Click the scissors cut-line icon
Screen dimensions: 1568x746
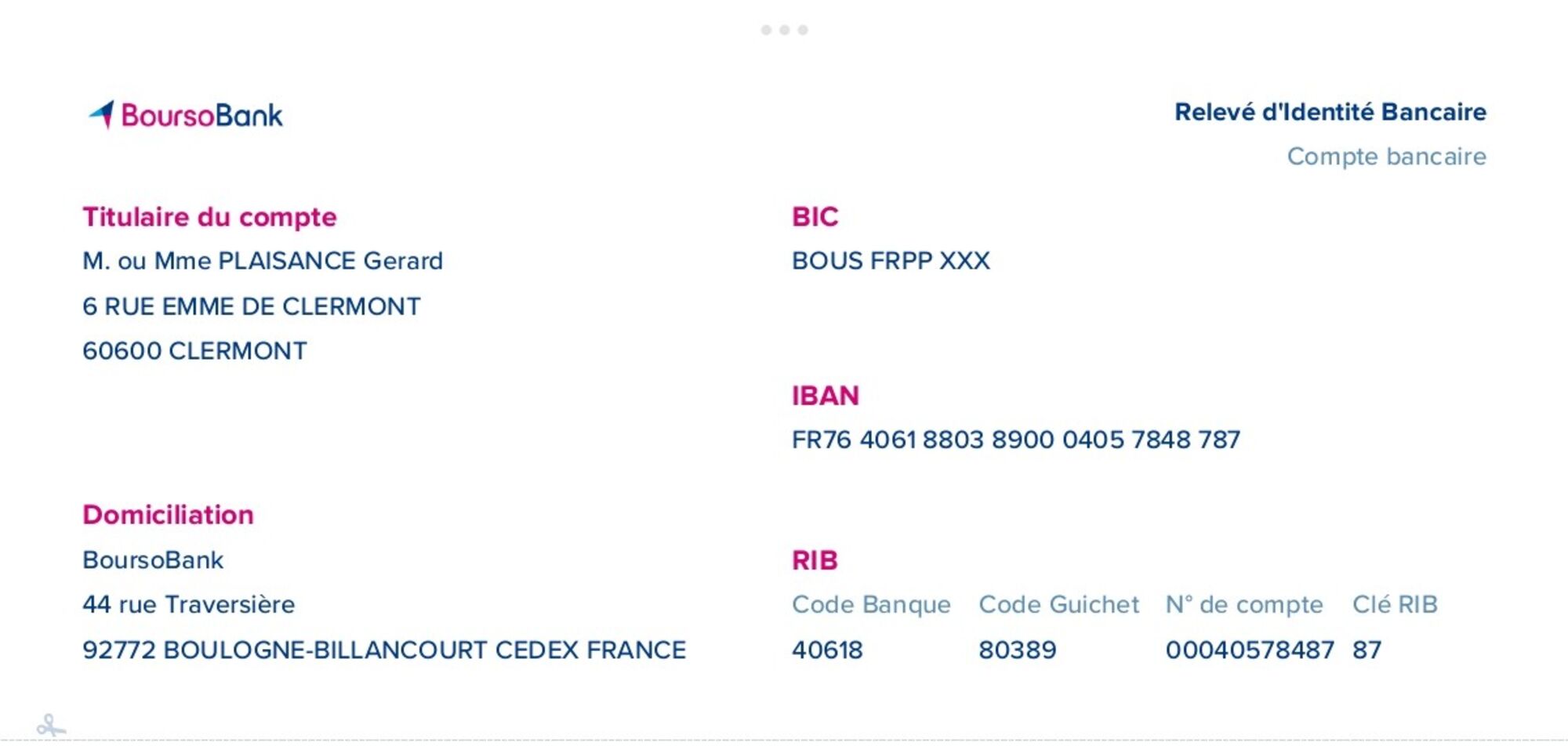[51, 726]
